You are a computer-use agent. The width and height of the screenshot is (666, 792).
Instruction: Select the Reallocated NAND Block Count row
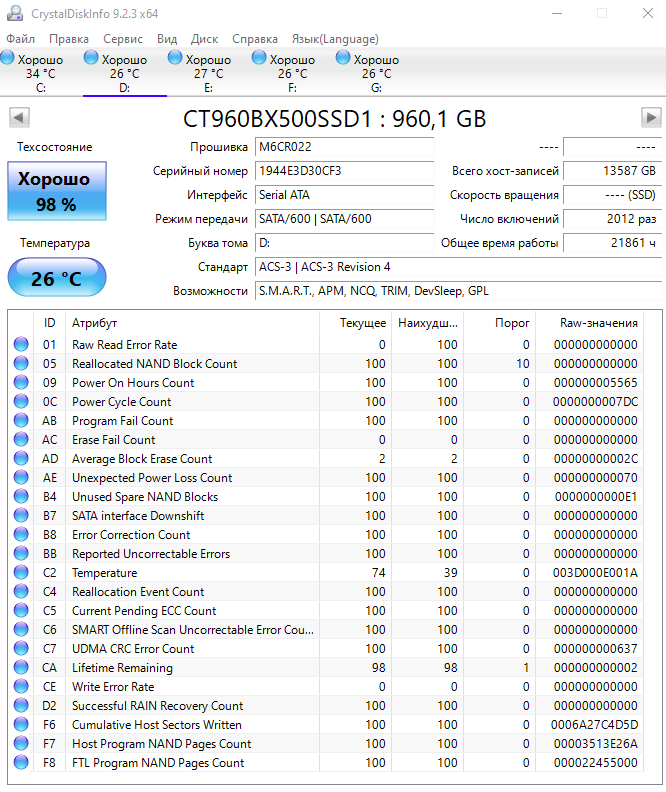[x=155, y=364]
